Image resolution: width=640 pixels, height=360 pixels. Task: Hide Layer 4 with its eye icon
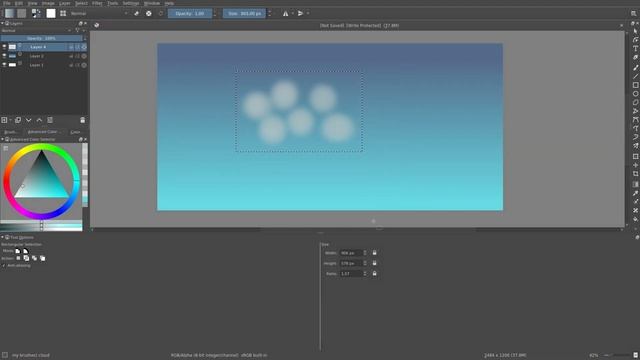(x=4, y=47)
